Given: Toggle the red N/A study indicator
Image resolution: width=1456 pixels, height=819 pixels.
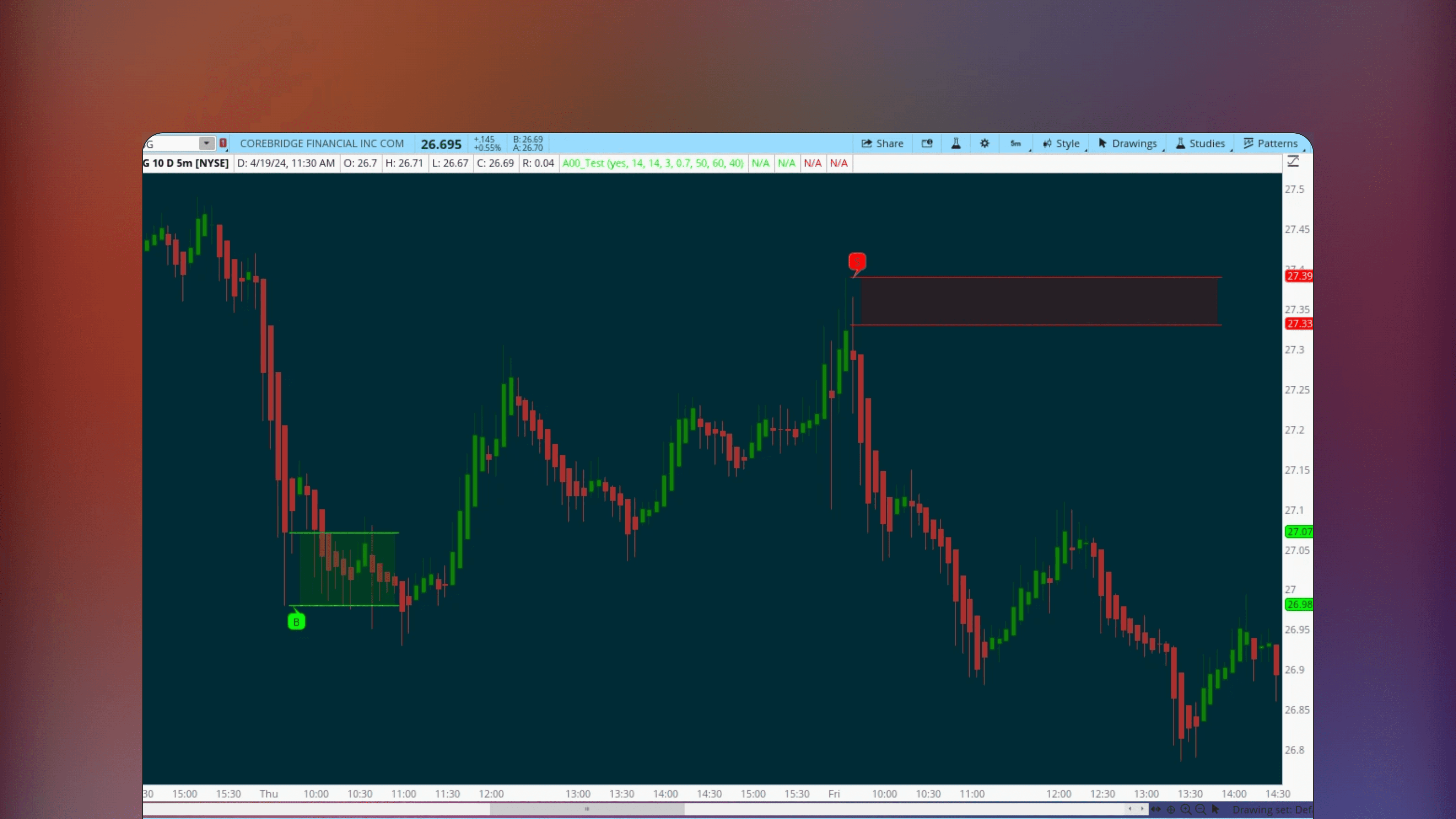Looking at the screenshot, I should (x=813, y=163).
